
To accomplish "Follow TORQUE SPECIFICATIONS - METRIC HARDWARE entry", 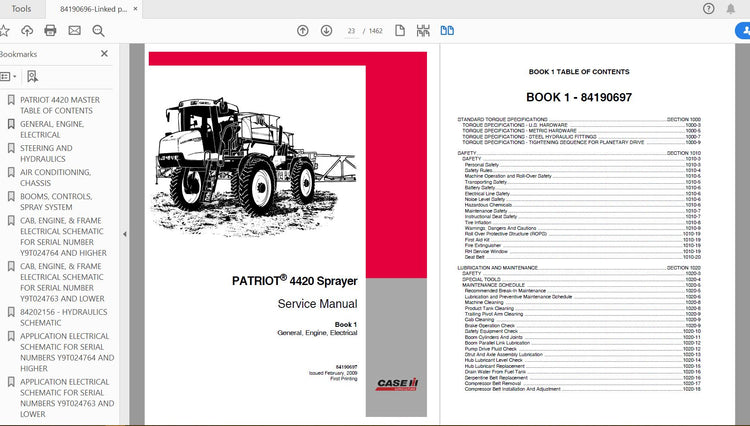I will (582, 131).
